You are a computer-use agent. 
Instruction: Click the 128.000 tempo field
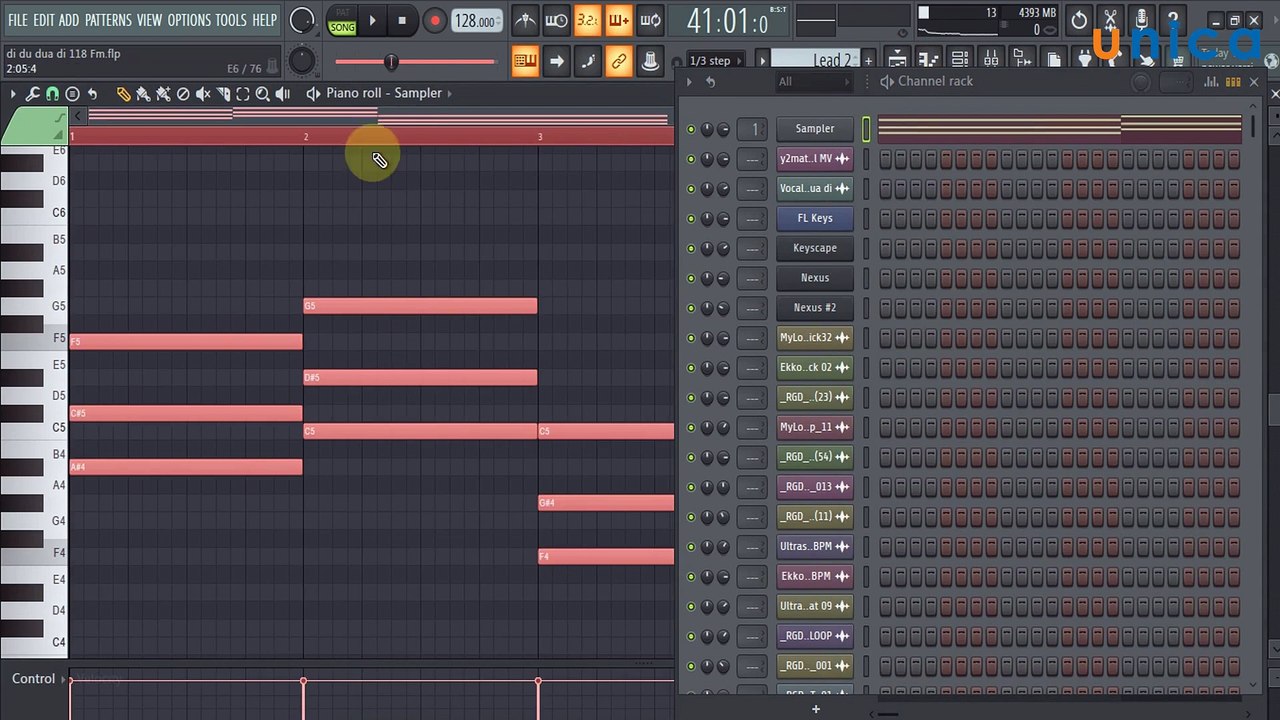tap(476, 21)
